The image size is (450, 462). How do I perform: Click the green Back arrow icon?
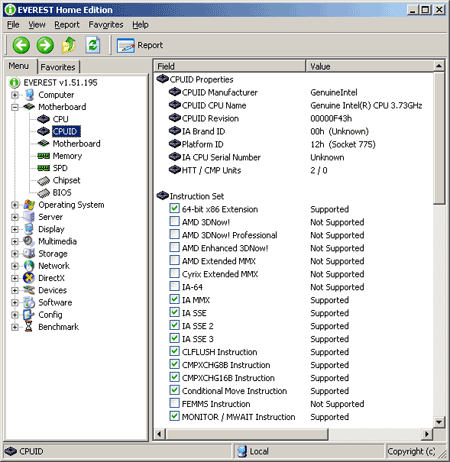click(x=21, y=45)
